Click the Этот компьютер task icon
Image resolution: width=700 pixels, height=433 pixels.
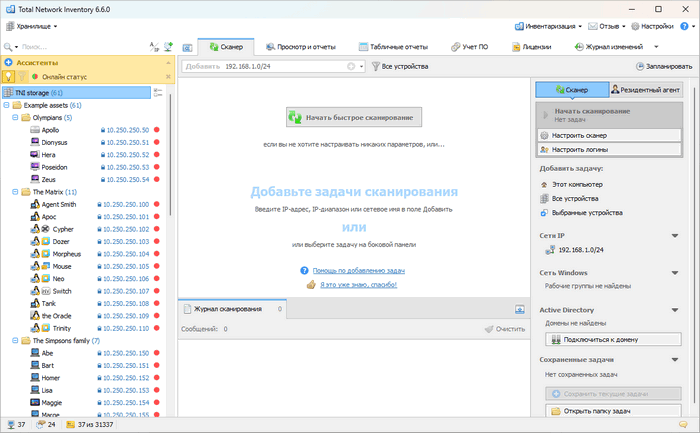click(x=545, y=185)
